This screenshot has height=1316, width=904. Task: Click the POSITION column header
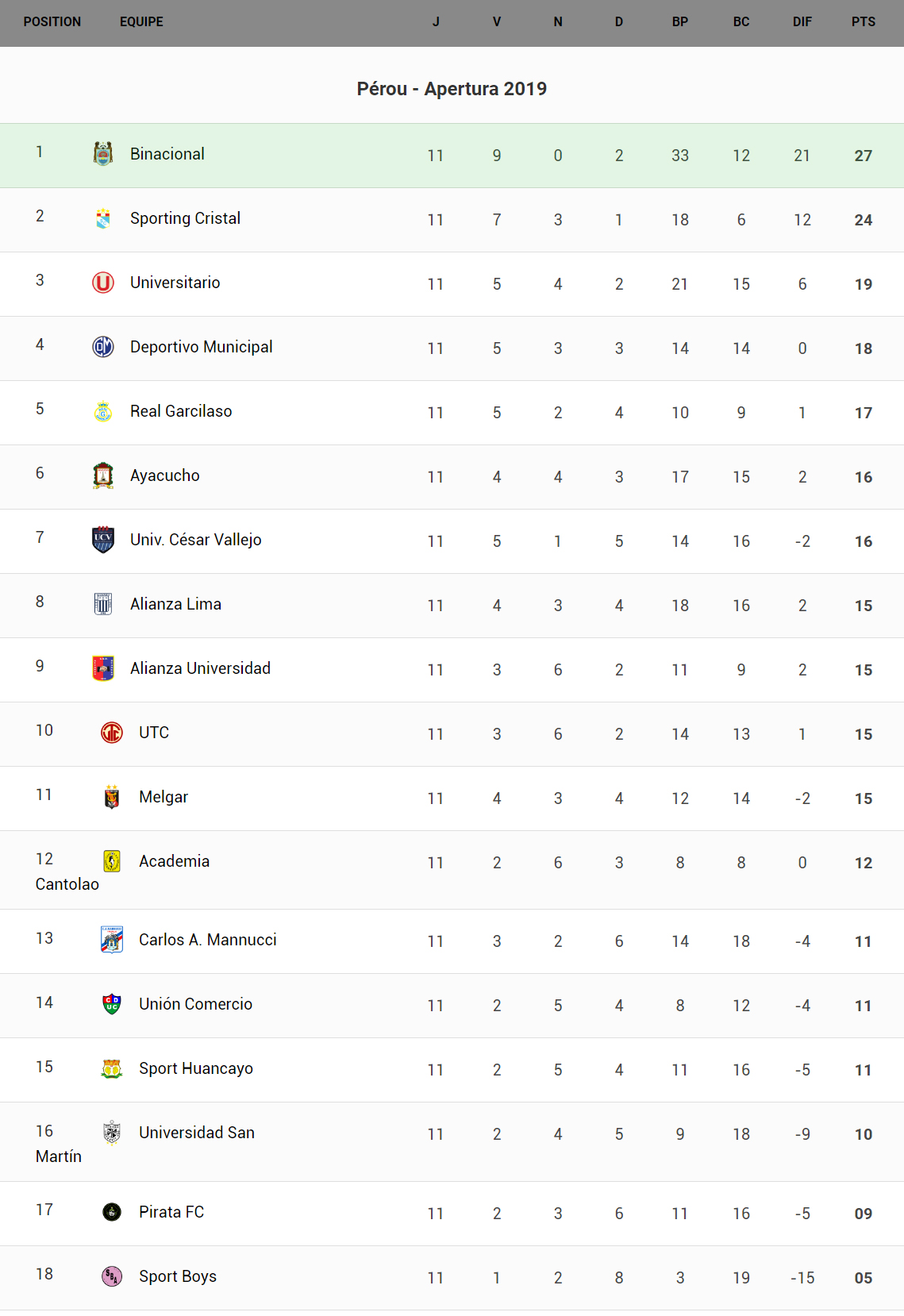pos(52,22)
